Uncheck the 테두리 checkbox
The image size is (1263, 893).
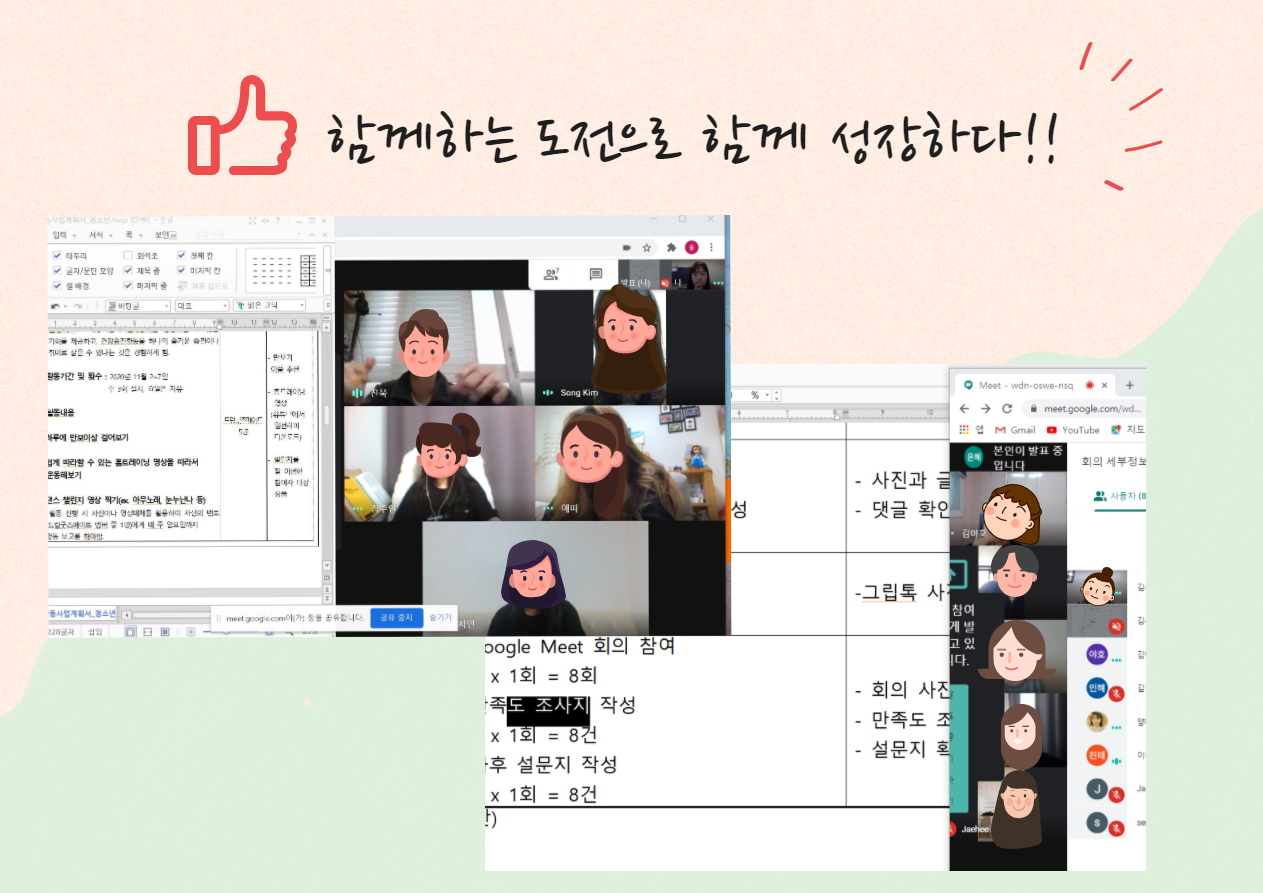click(x=57, y=256)
